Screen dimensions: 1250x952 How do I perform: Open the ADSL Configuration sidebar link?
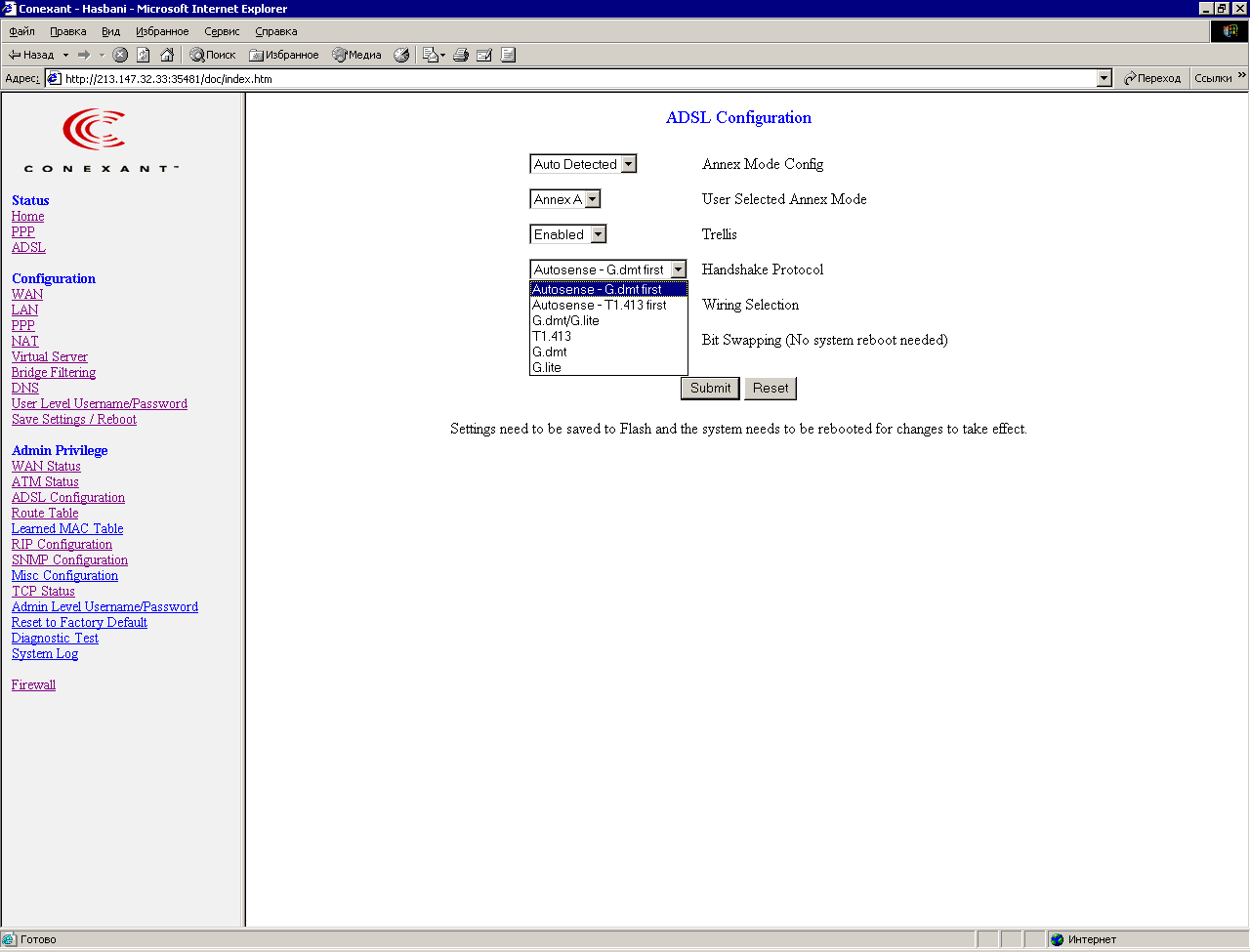(68, 497)
